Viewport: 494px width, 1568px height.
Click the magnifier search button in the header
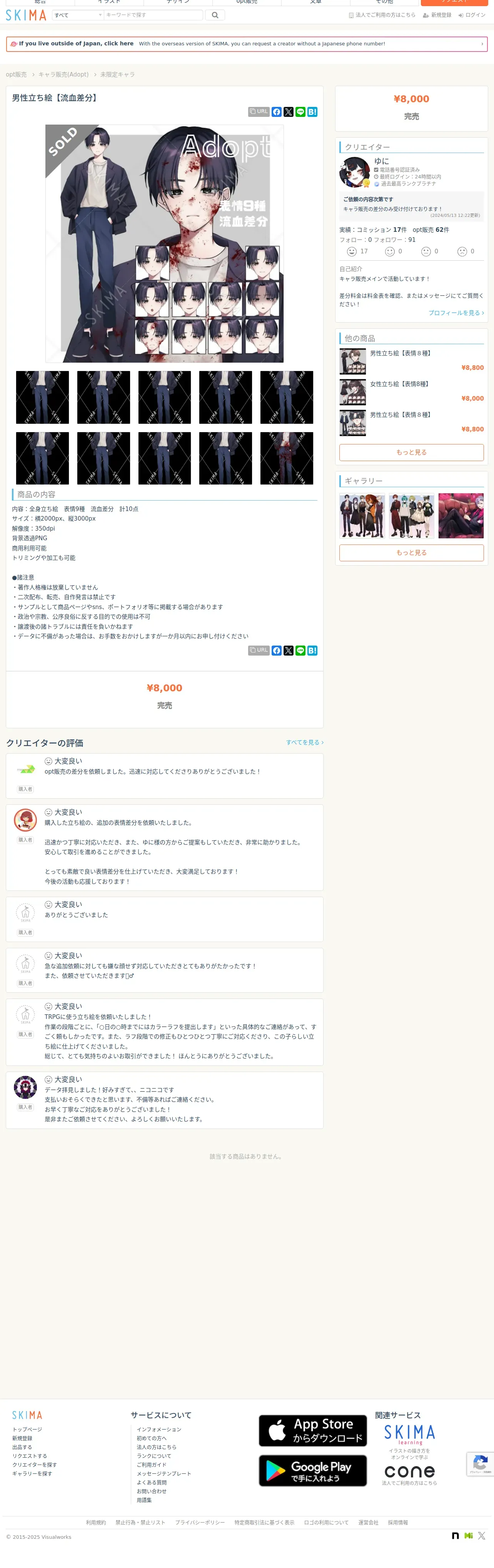coord(215,15)
